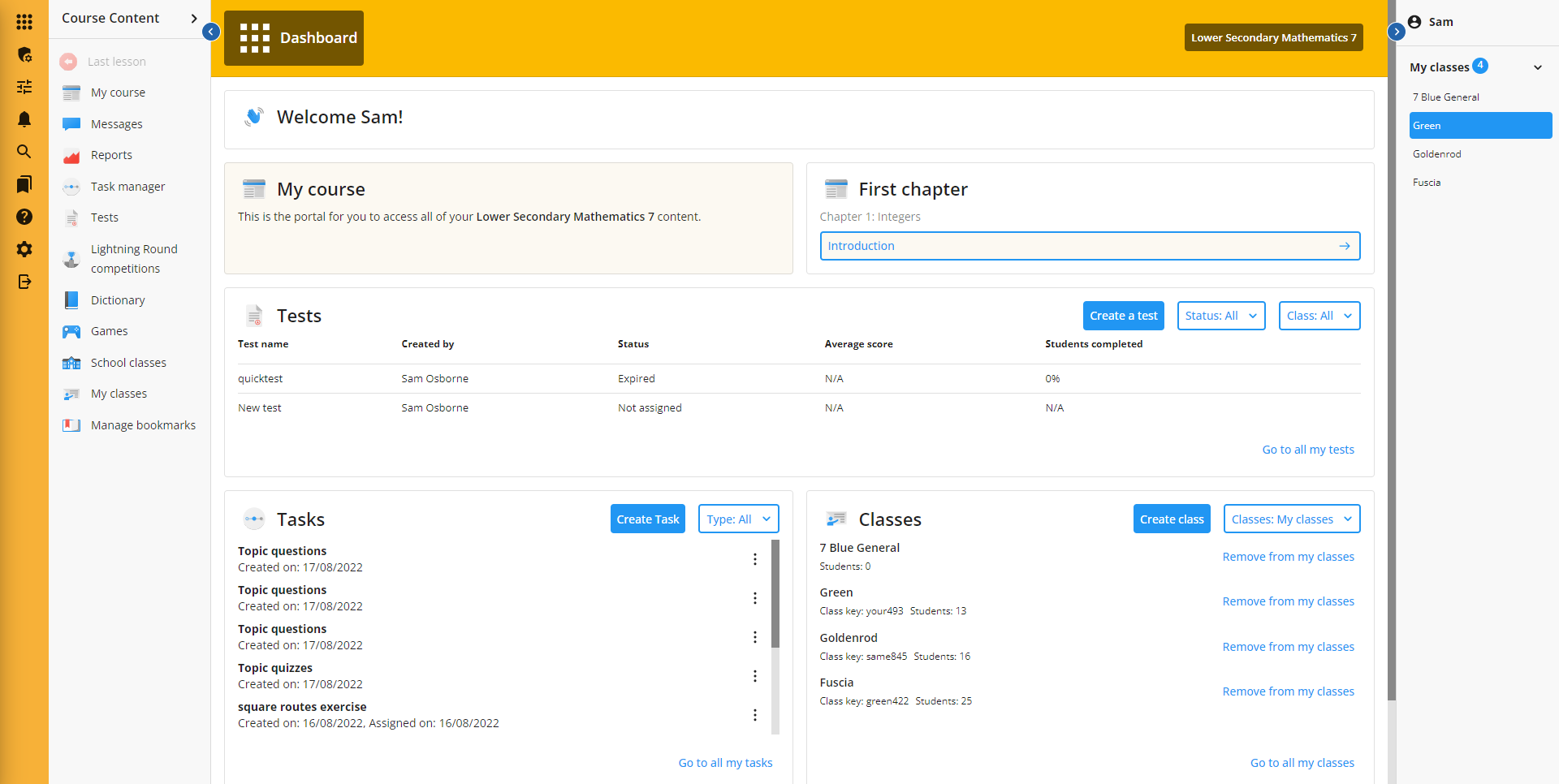This screenshot has width=1559, height=784.
Task: Collapse the left panel with the arrow toggle
Action: tap(210, 32)
